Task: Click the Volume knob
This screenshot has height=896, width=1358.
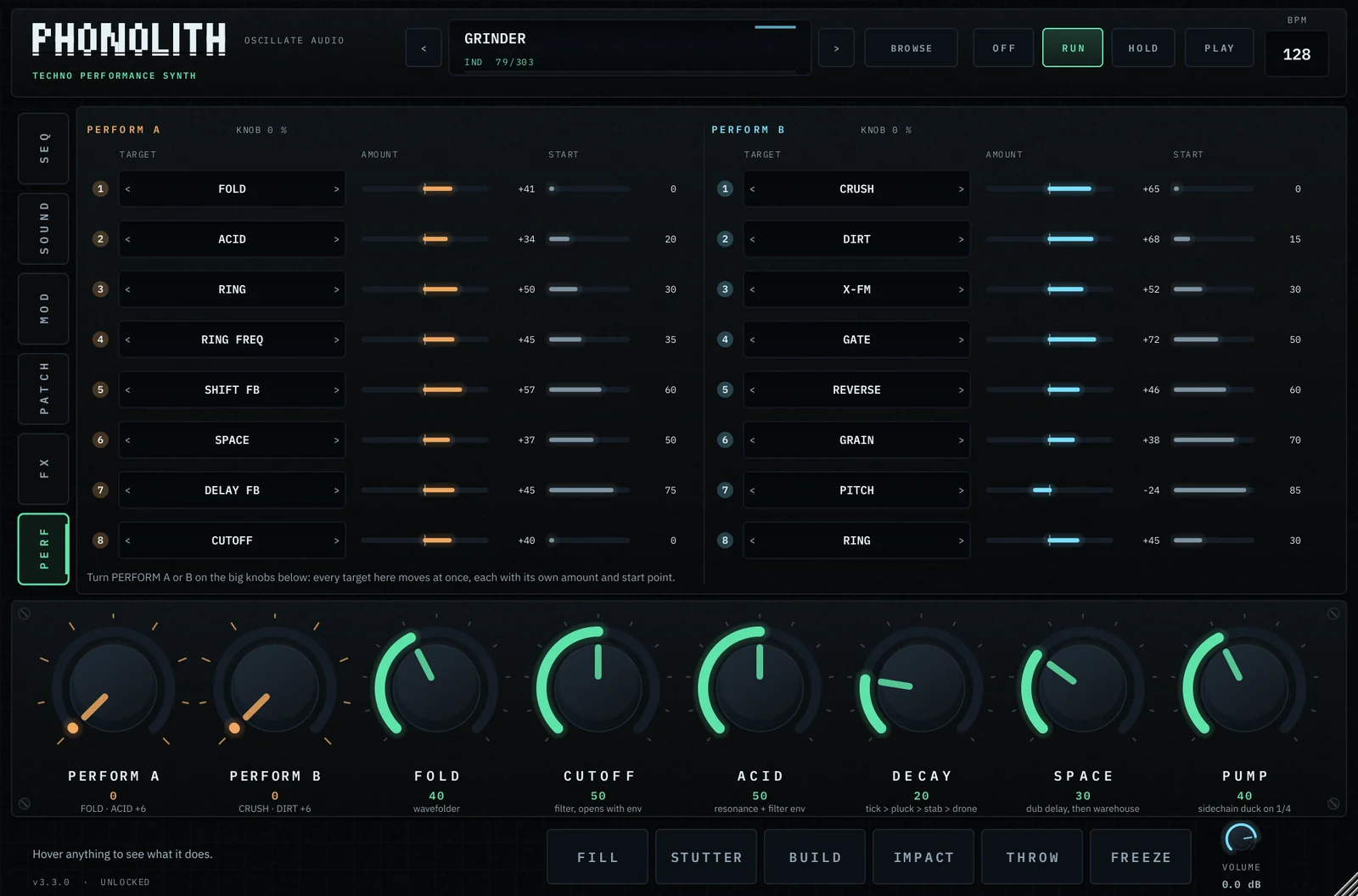Action: 1241,839
